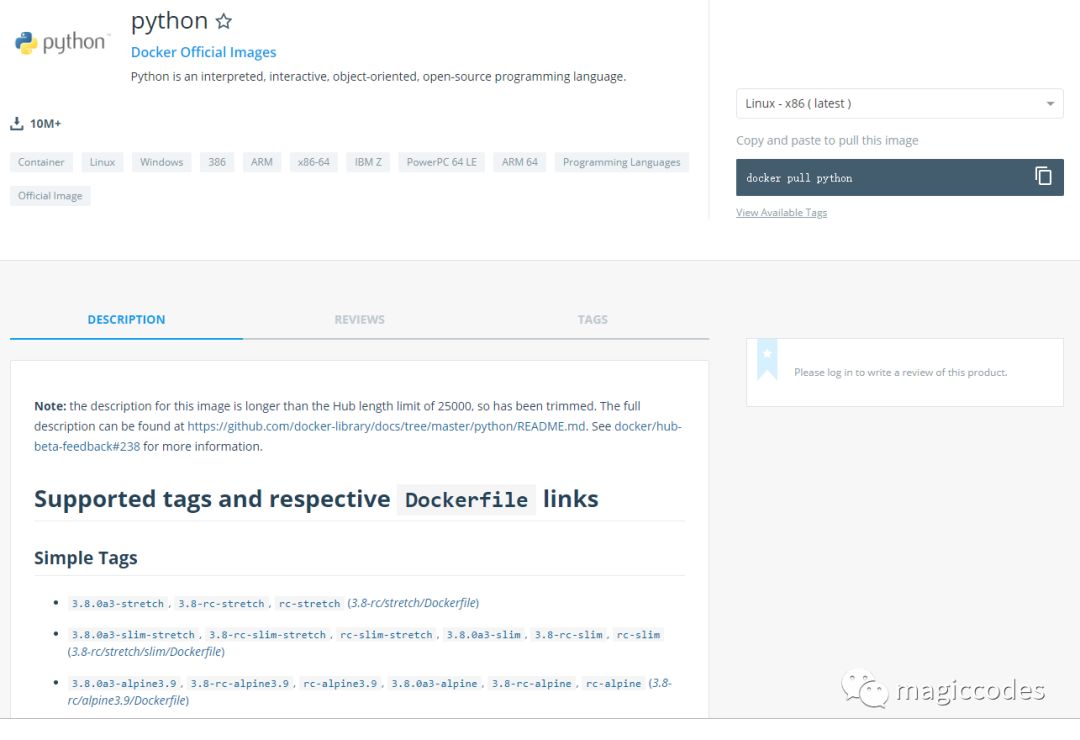Click the Official Image tag chip
The width and height of the screenshot is (1080, 740).
point(50,196)
